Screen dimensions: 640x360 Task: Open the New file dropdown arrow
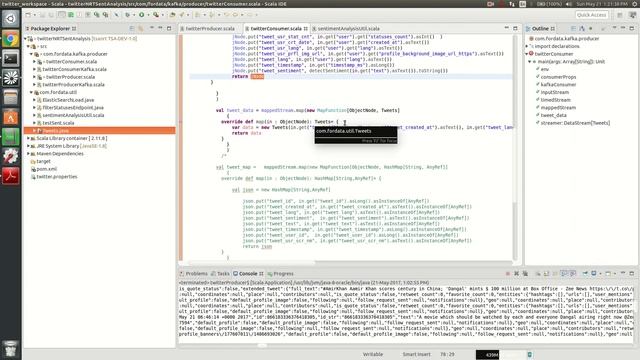(34, 15)
